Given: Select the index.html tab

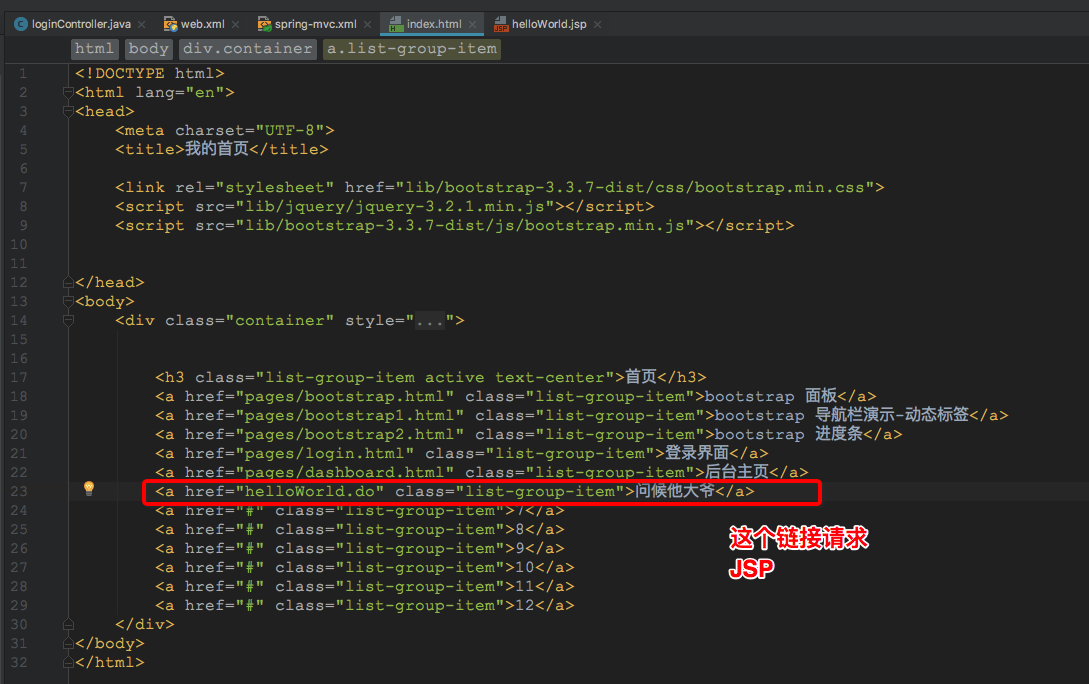Looking at the screenshot, I should [x=433, y=24].
